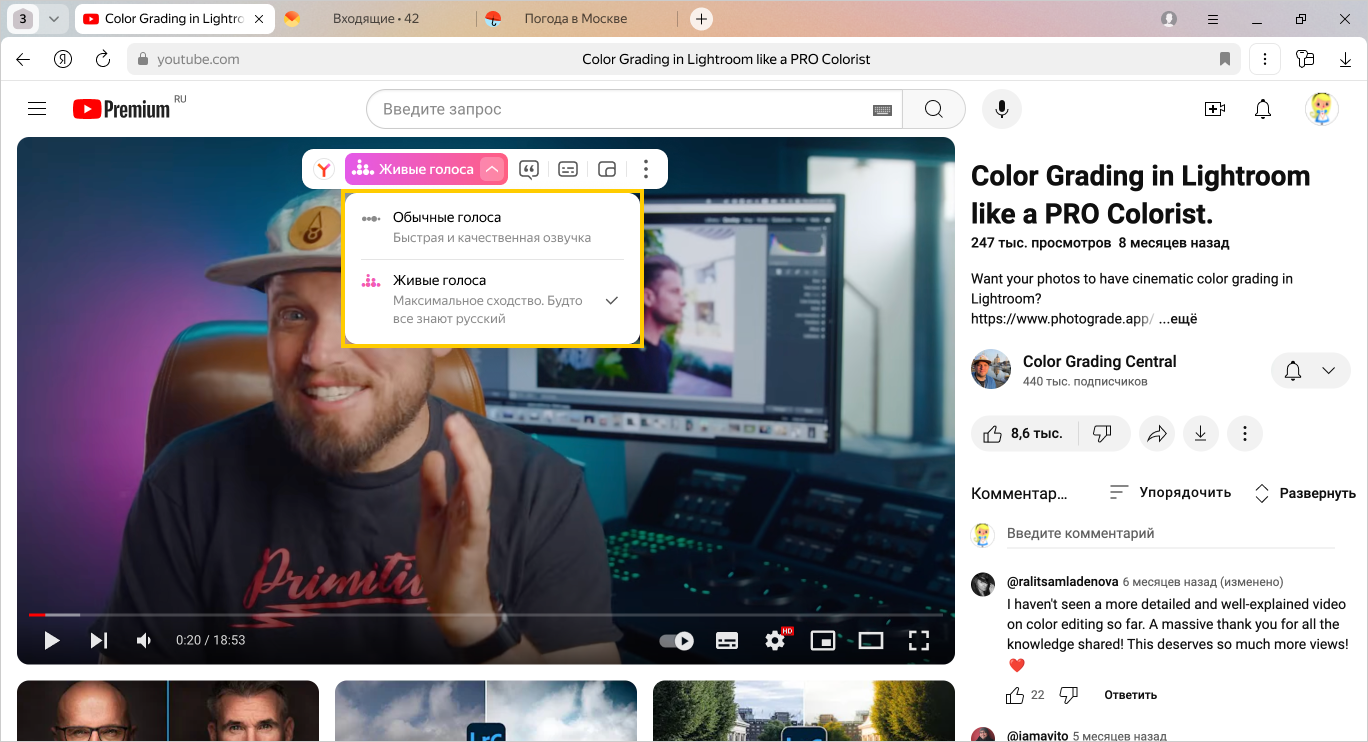Open the YouTube hamburger guide menu

tap(37, 109)
